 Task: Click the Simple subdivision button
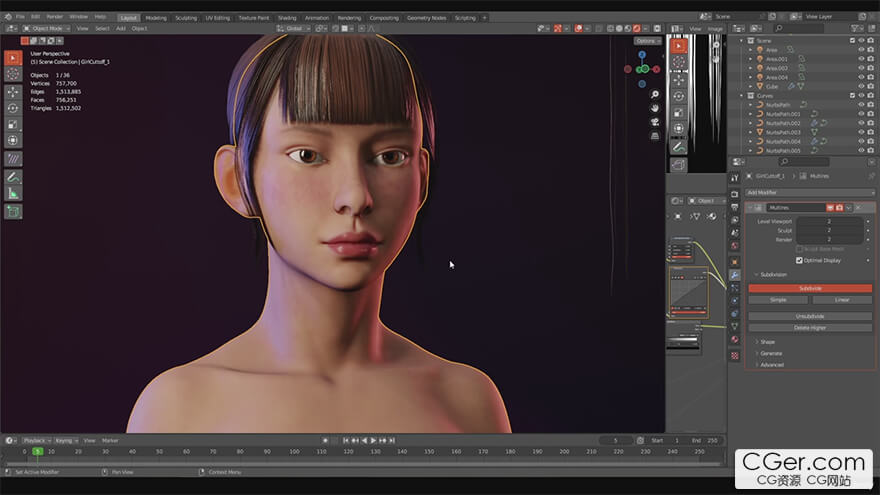(x=778, y=300)
